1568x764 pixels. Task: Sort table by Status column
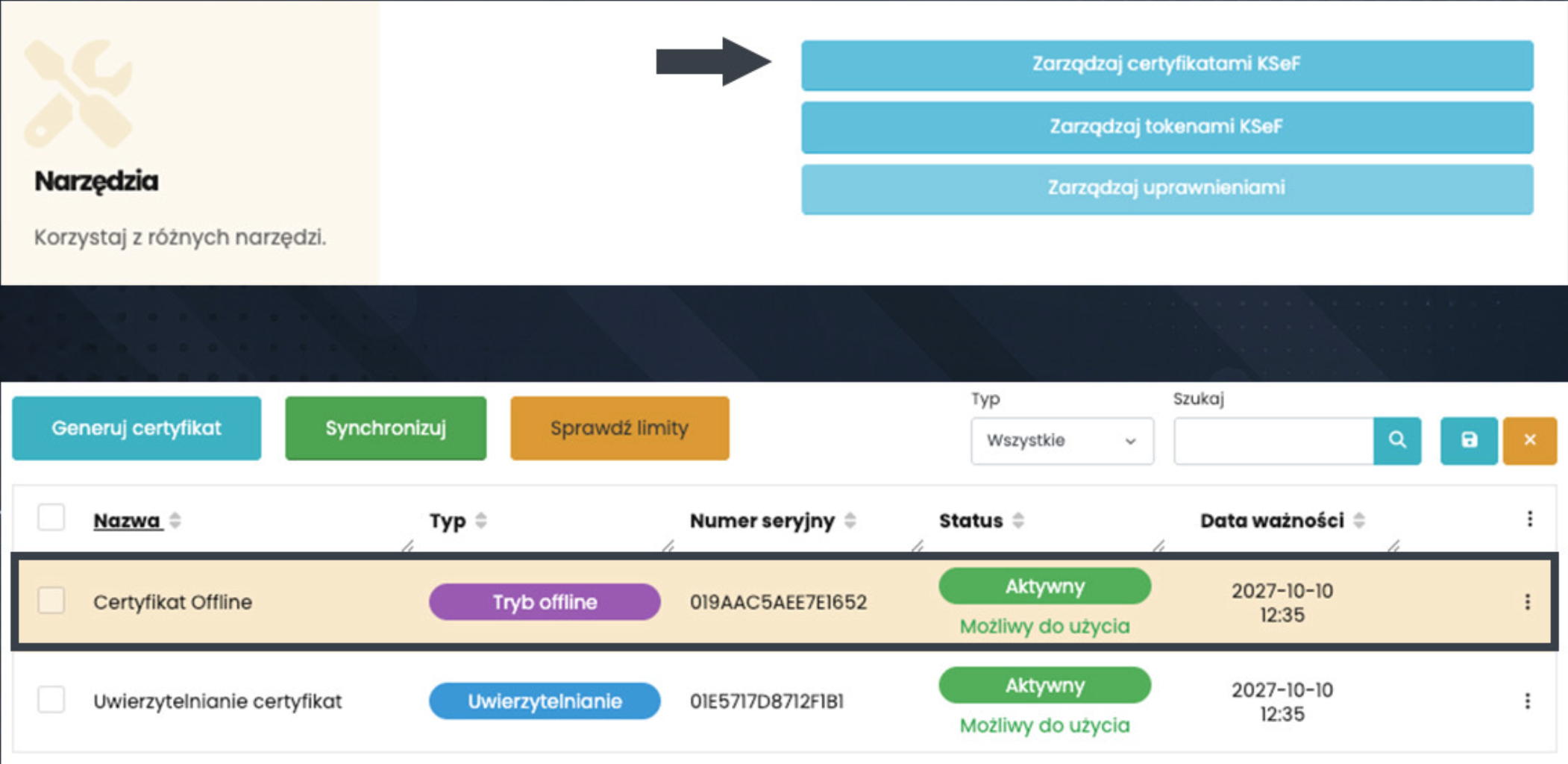click(x=1018, y=521)
